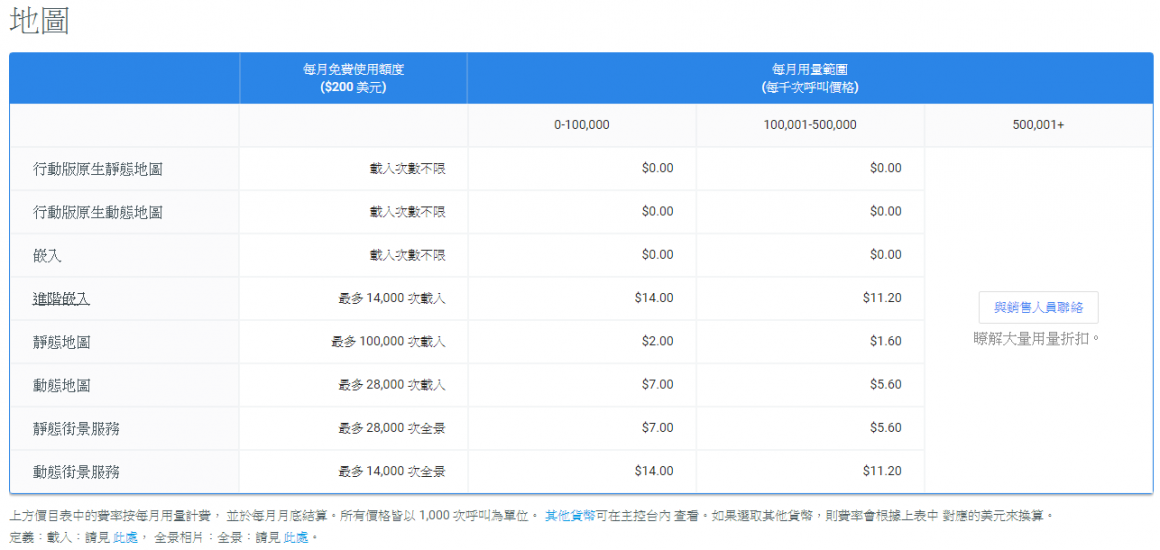The width and height of the screenshot is (1160, 550).
Task: Click the $14.00 price for 動態街景服務
Action: pyautogui.click(x=654, y=471)
